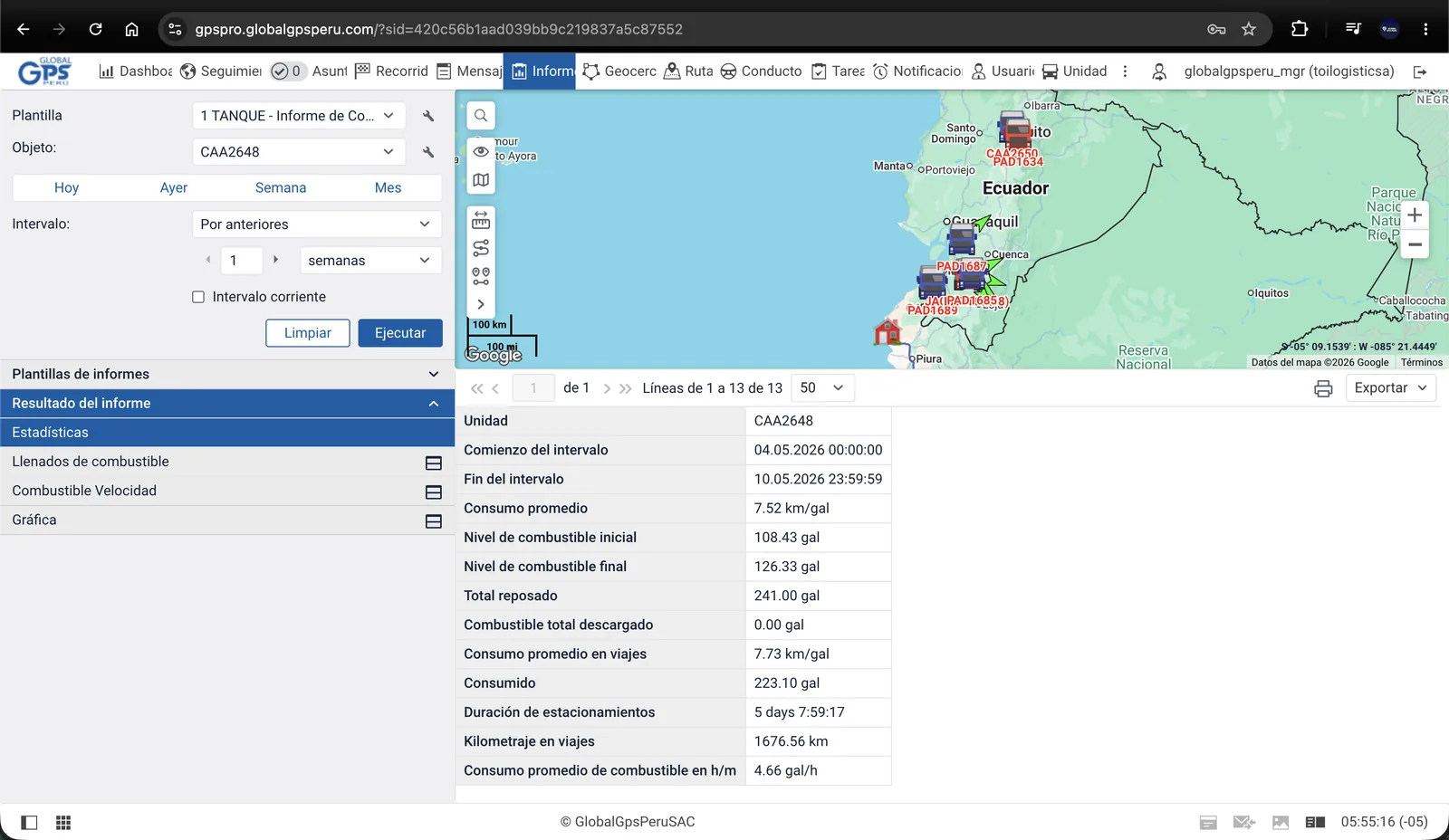
Task: Zoom out on the map
Action: coord(1415,244)
